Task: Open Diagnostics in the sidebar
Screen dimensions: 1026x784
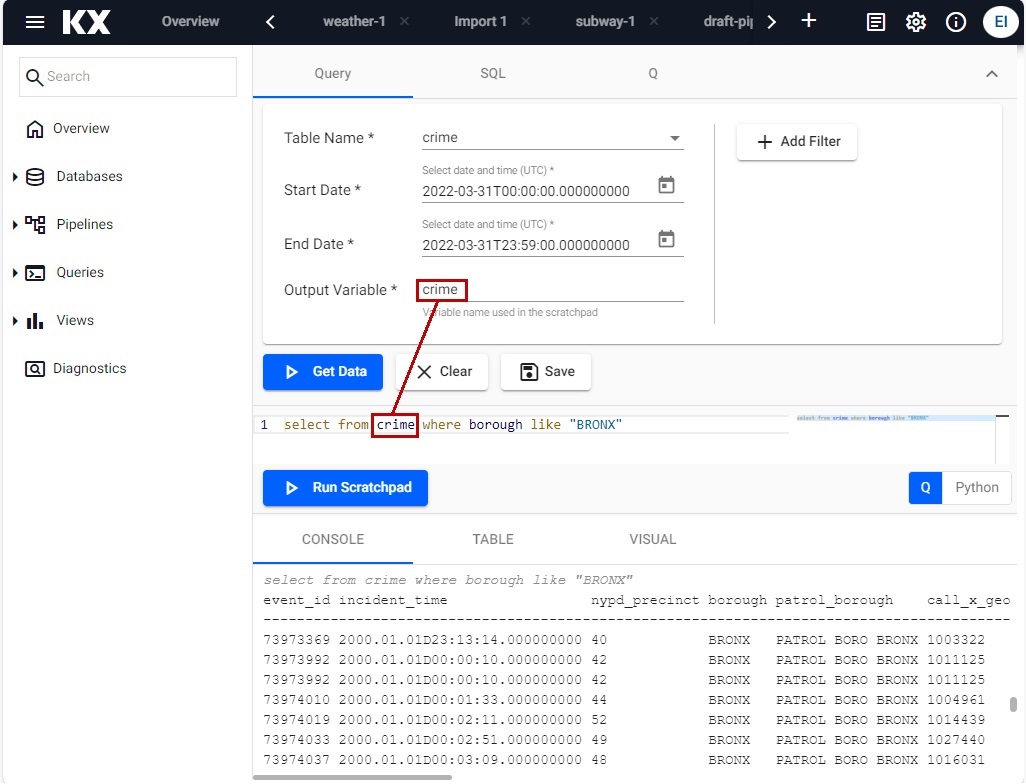Action: (x=76, y=369)
